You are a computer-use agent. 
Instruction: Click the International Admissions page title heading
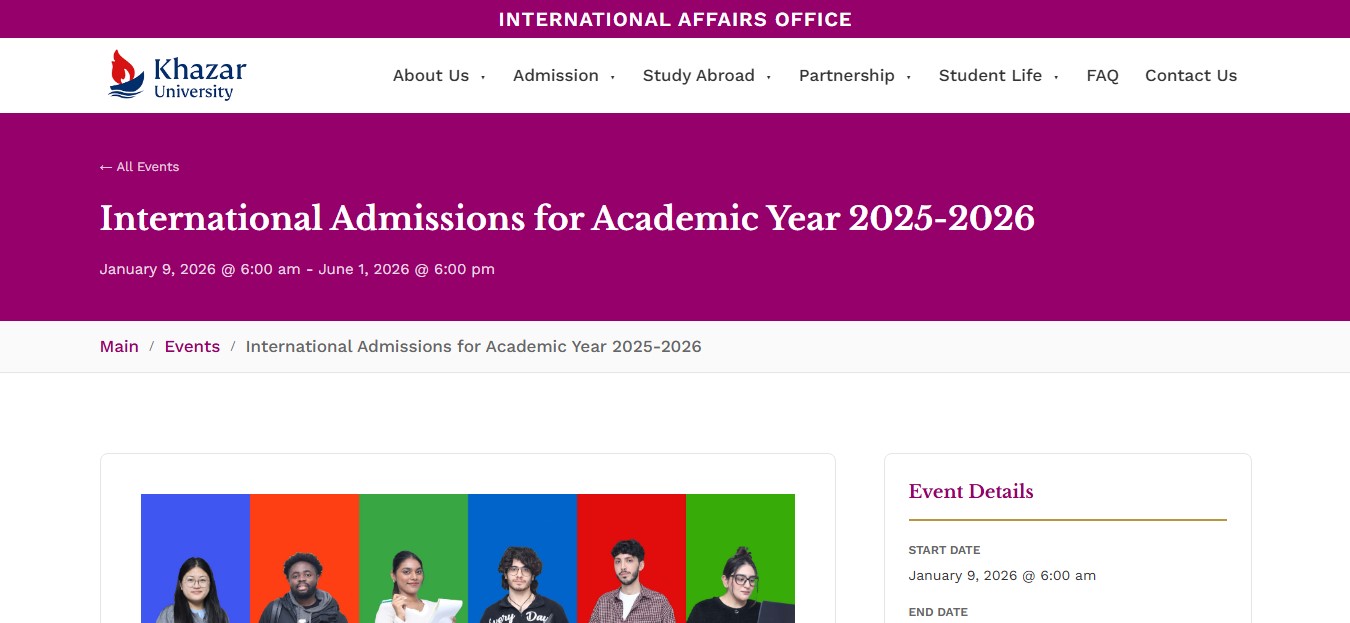click(x=567, y=218)
